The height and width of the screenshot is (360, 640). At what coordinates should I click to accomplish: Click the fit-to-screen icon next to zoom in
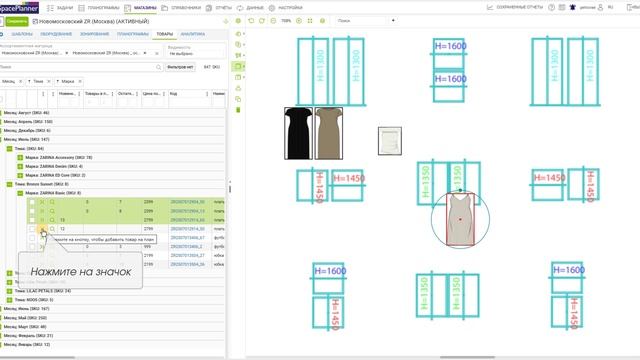(310, 20)
